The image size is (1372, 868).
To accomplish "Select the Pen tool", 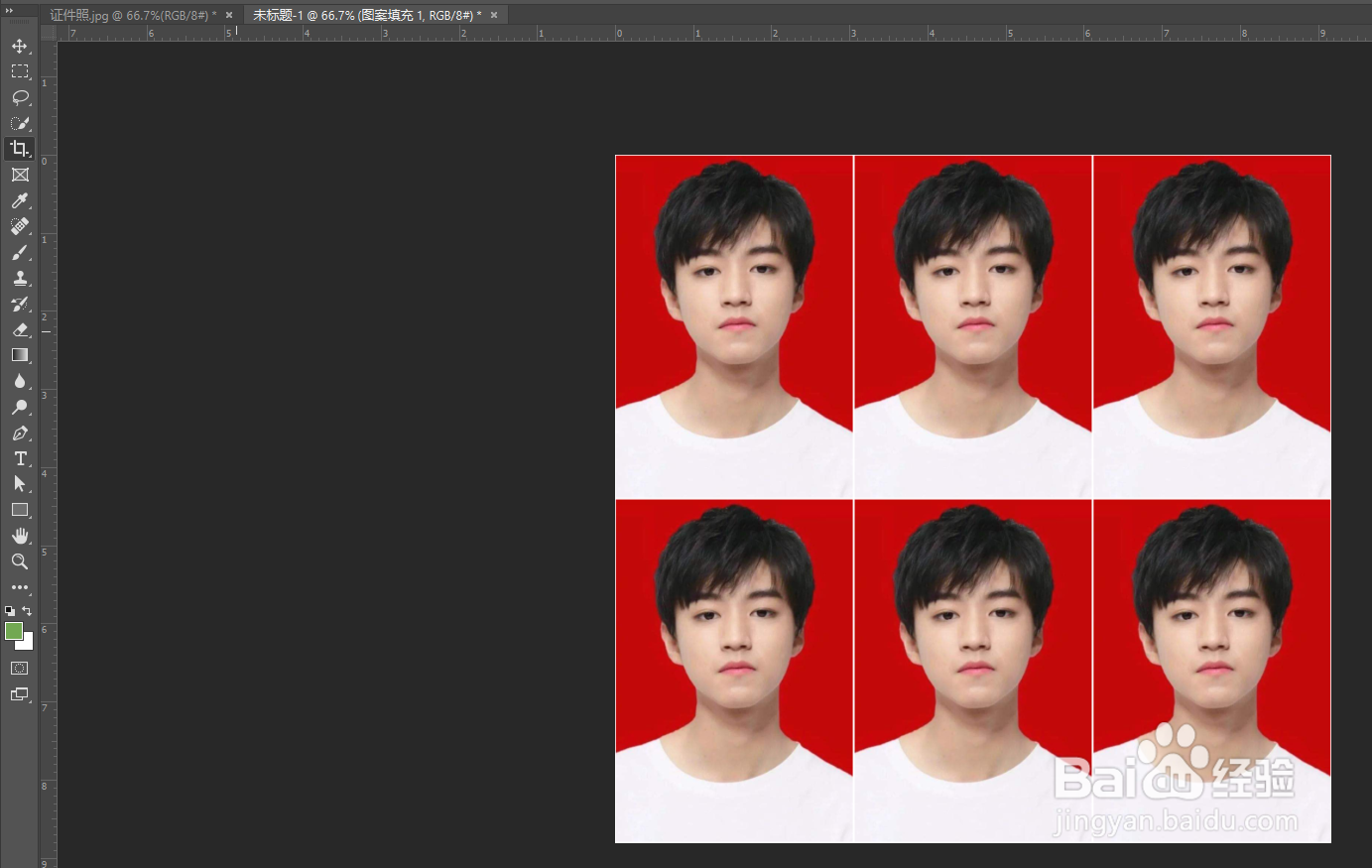I will (x=20, y=433).
